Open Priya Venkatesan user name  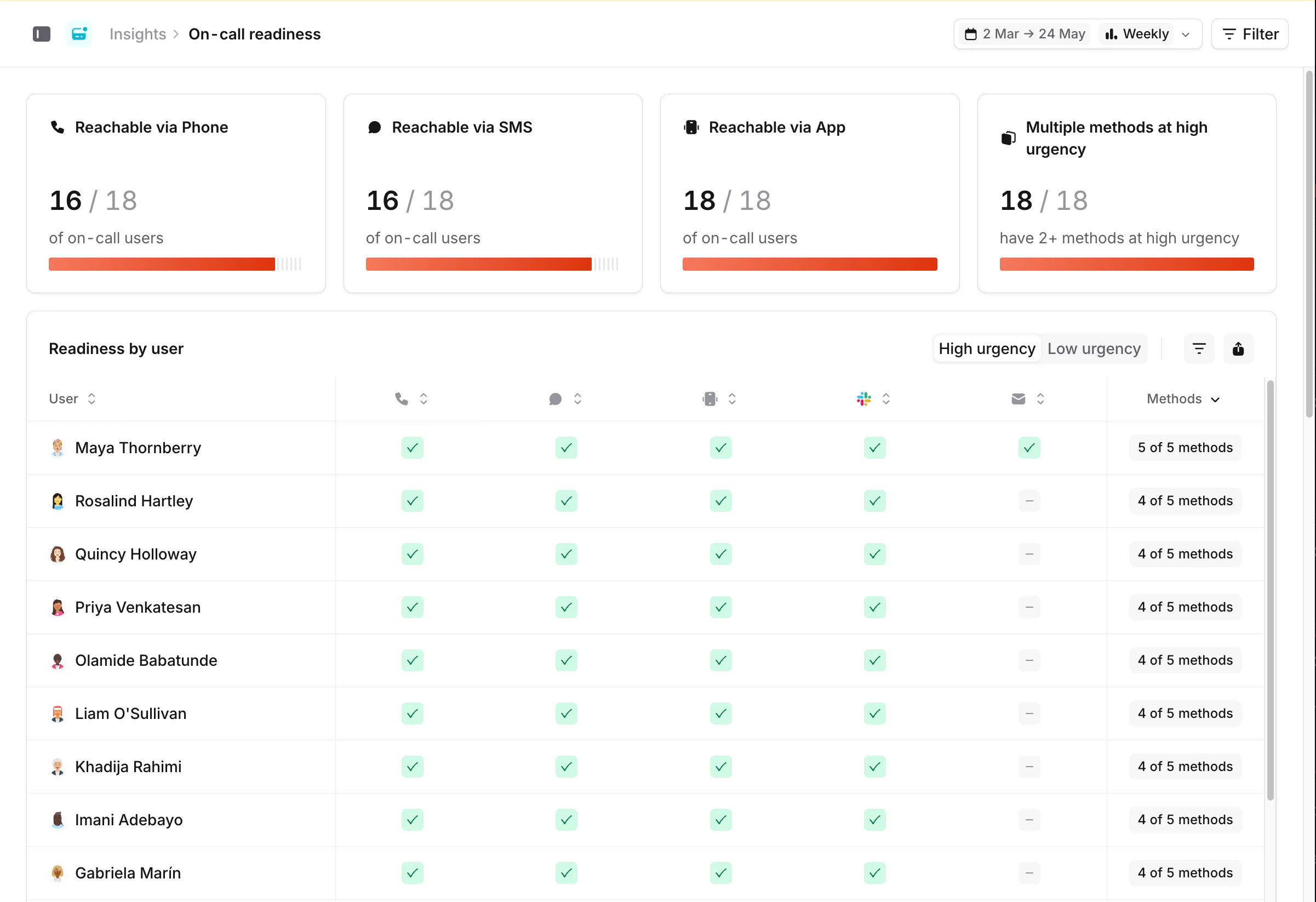click(138, 608)
